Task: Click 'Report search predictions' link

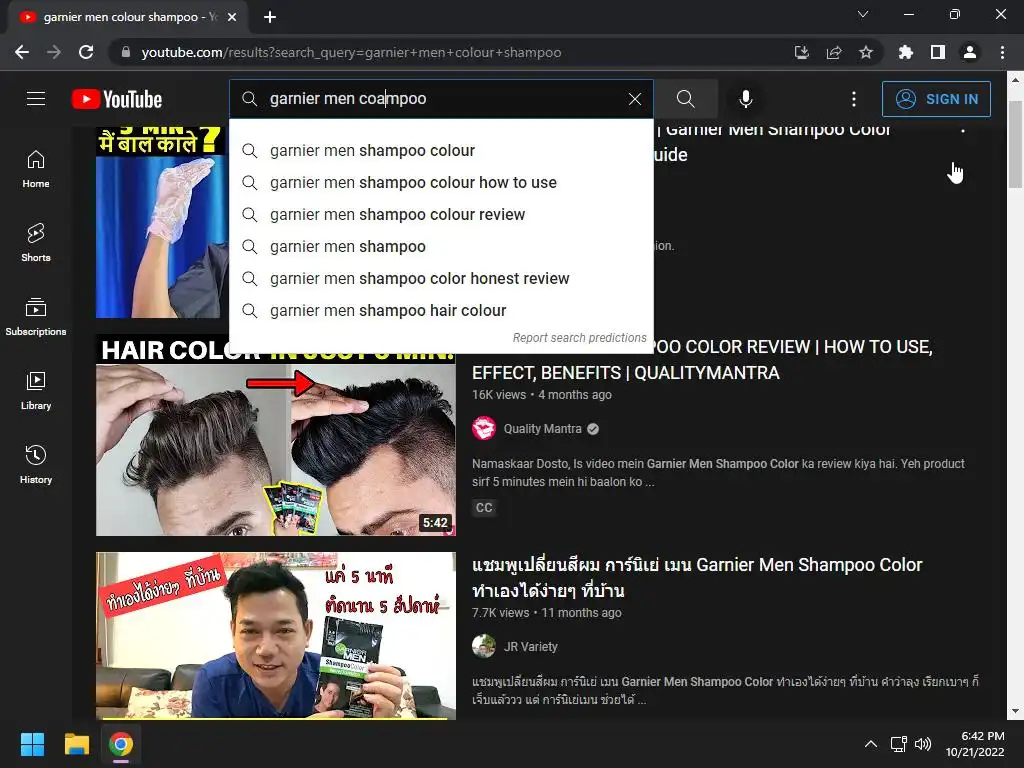Action: 579,338
